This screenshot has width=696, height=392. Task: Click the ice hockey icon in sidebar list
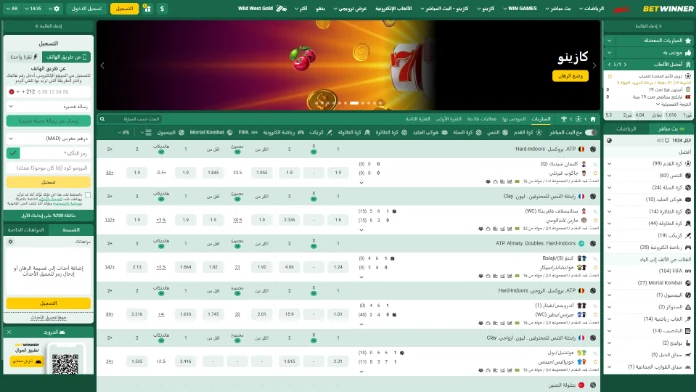click(688, 199)
